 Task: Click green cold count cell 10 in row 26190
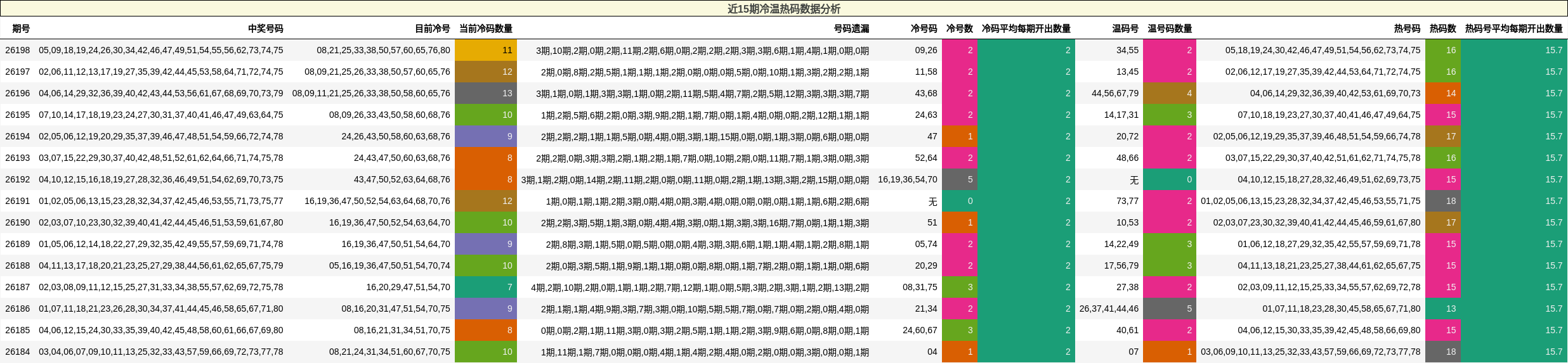click(x=486, y=222)
